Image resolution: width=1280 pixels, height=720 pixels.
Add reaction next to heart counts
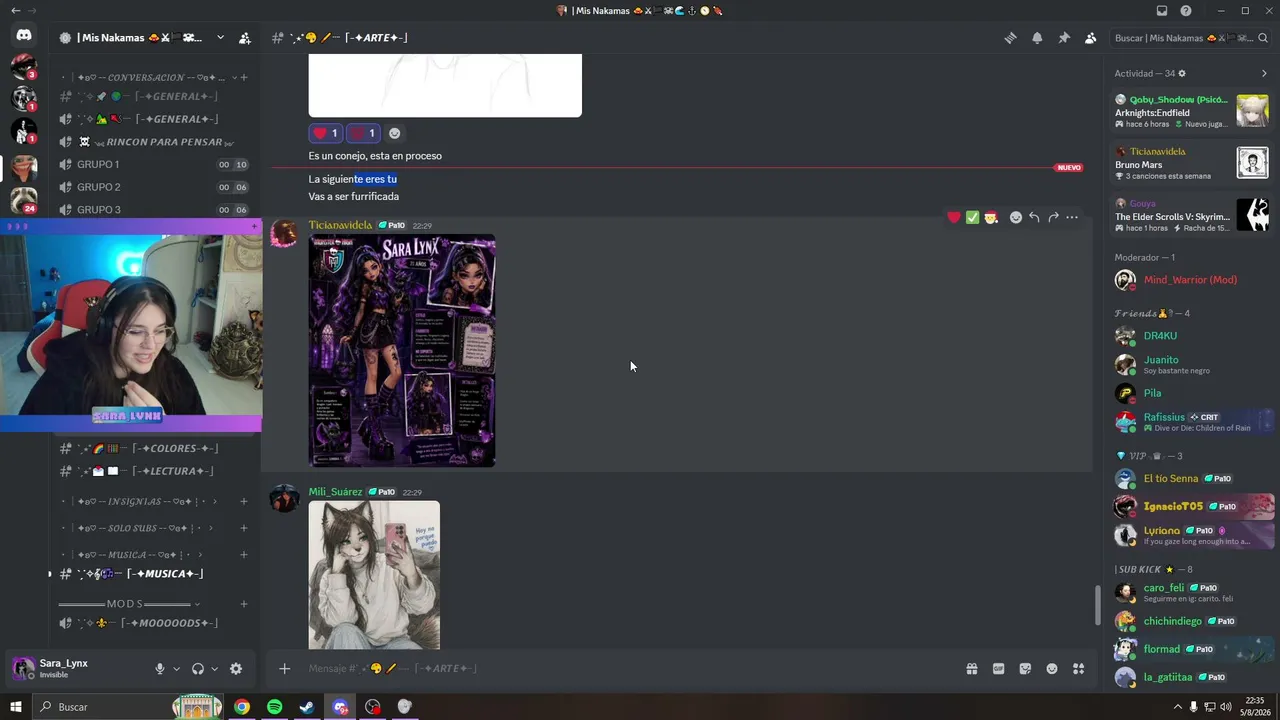click(x=394, y=133)
